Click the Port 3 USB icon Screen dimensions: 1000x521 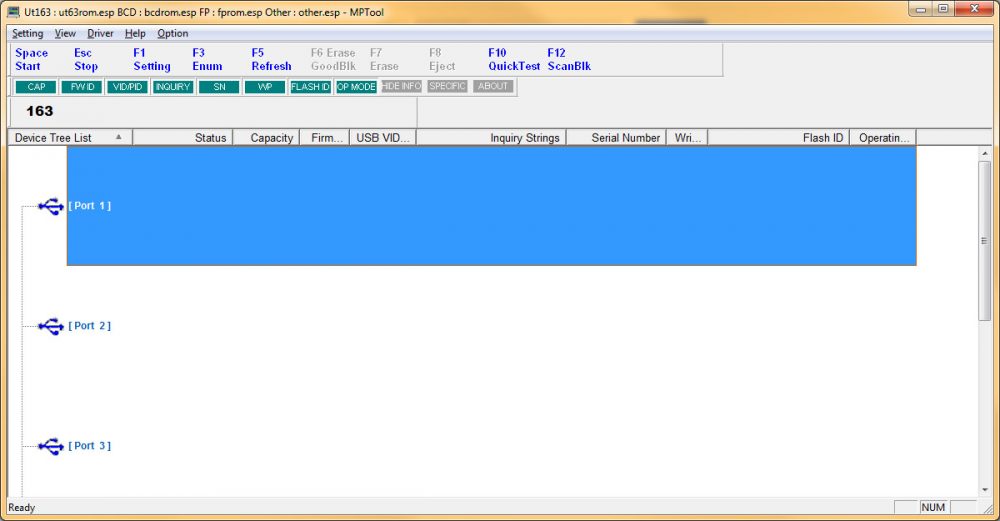50,446
